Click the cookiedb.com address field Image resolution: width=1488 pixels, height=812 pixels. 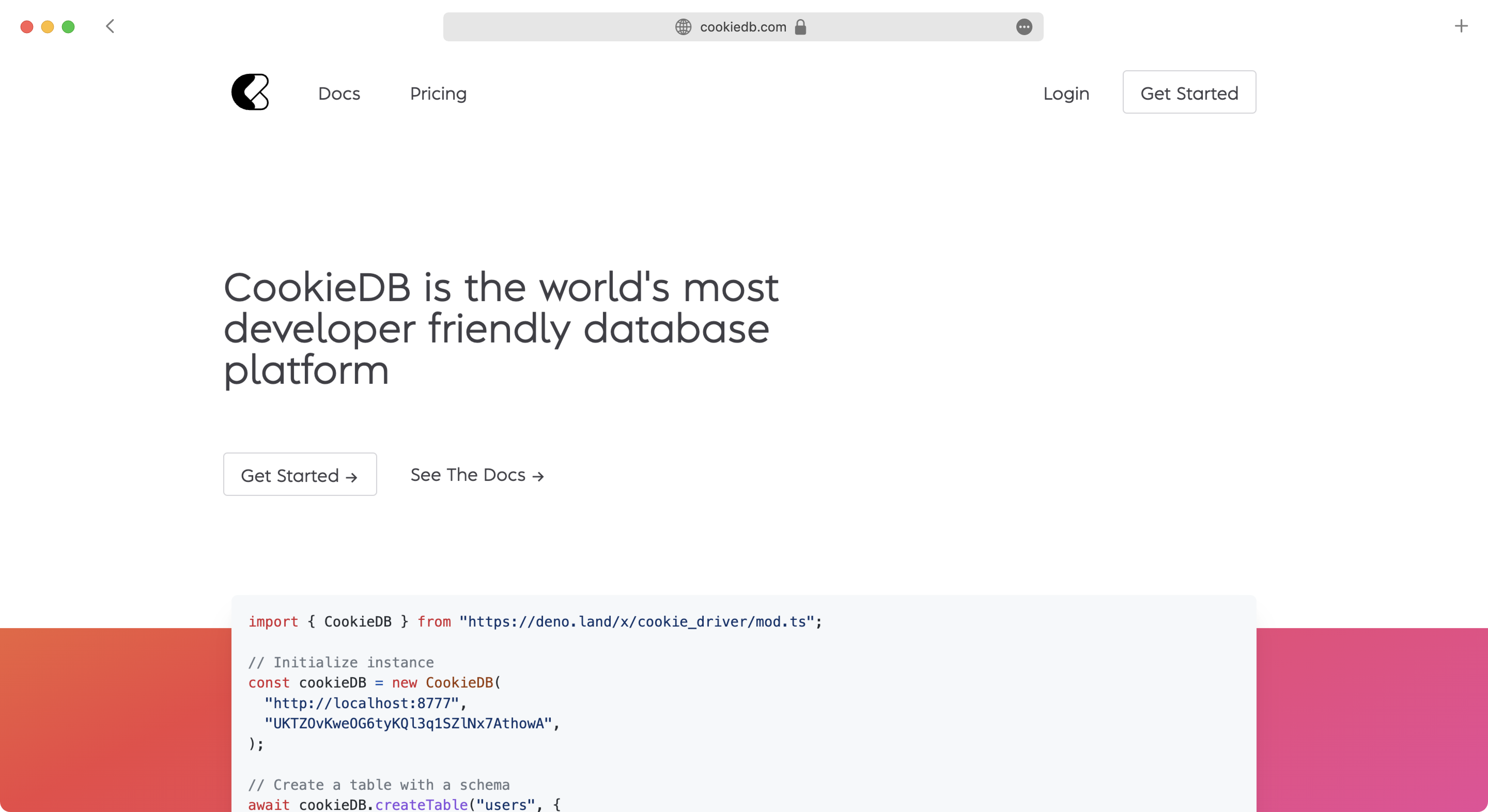pos(743,27)
